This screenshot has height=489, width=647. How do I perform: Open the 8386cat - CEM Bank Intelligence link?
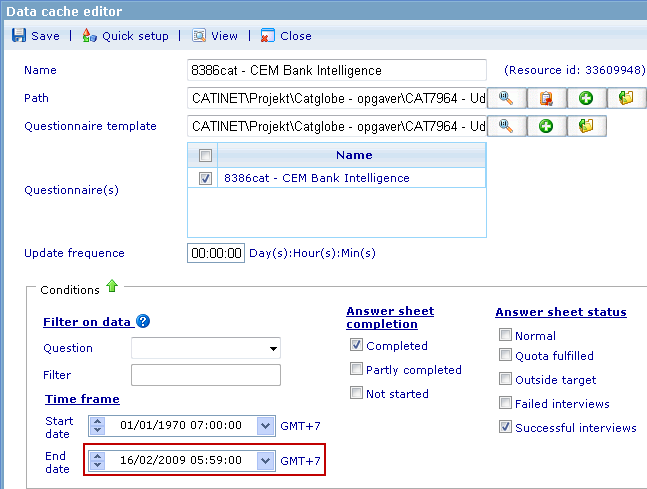[x=316, y=178]
